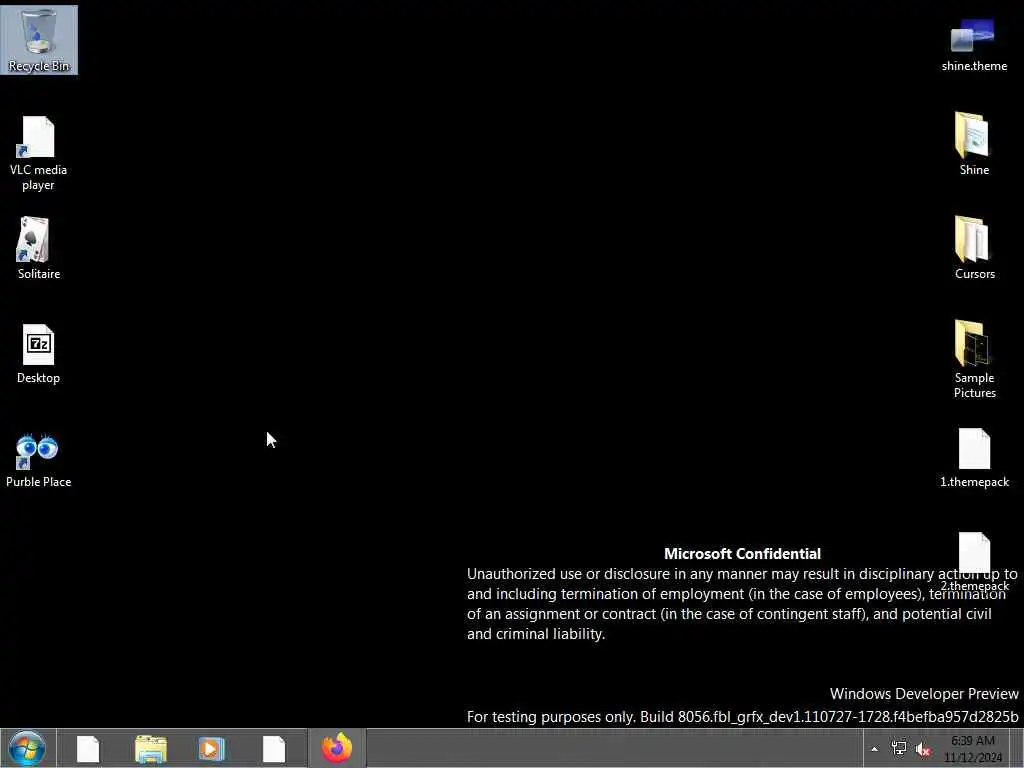Select the shine.theme file icon
The image size is (1024, 768).
pos(974,45)
